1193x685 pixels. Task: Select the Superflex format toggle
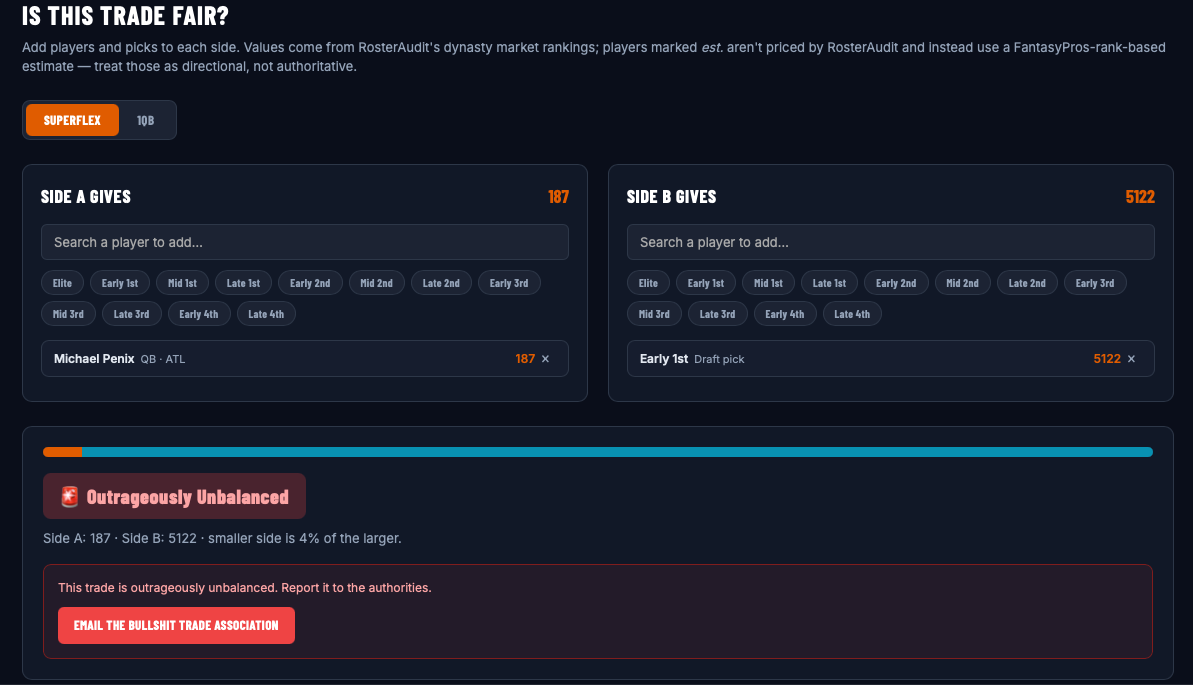[x=72, y=120]
